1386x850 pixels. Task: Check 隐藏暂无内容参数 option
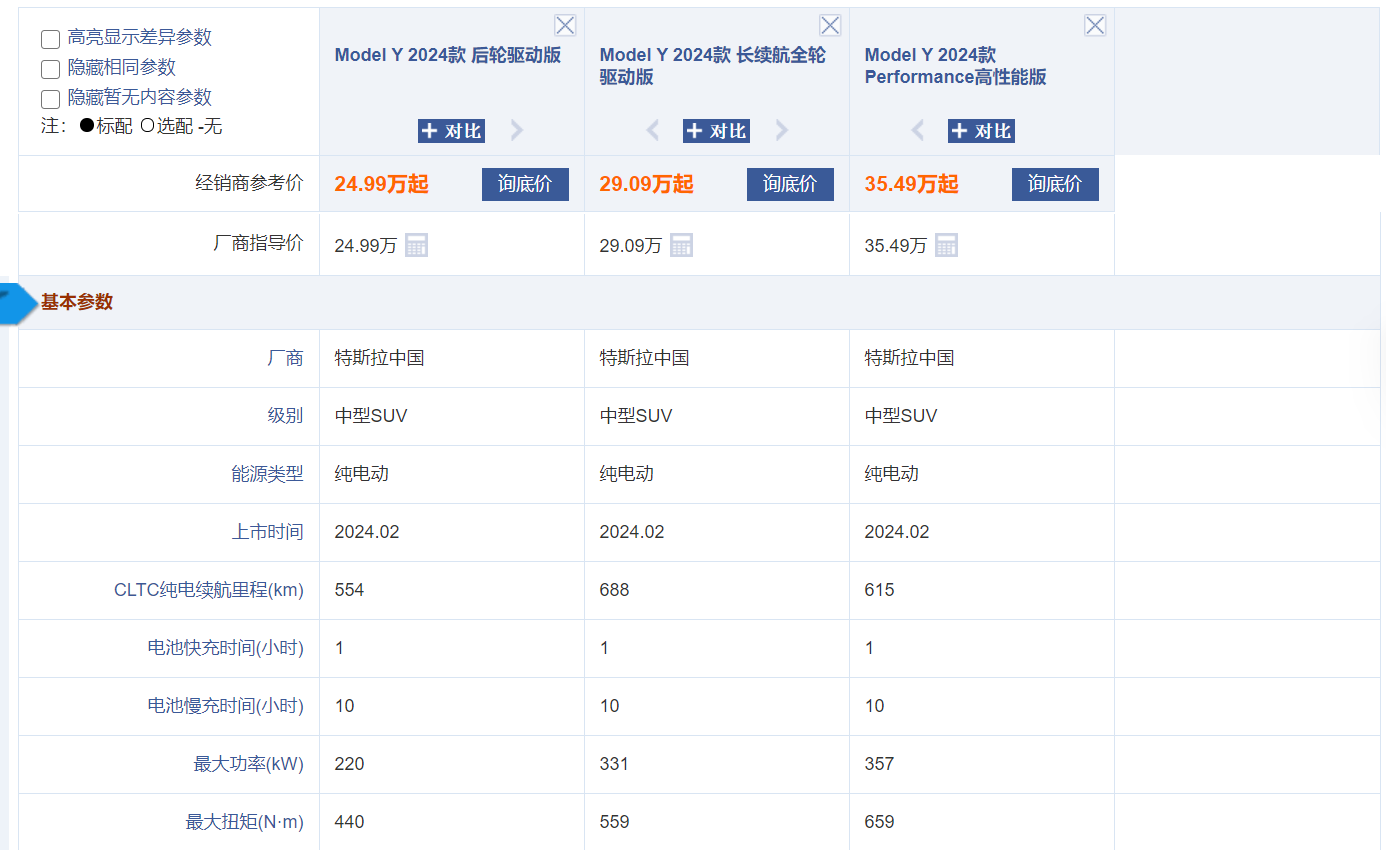tap(50, 100)
